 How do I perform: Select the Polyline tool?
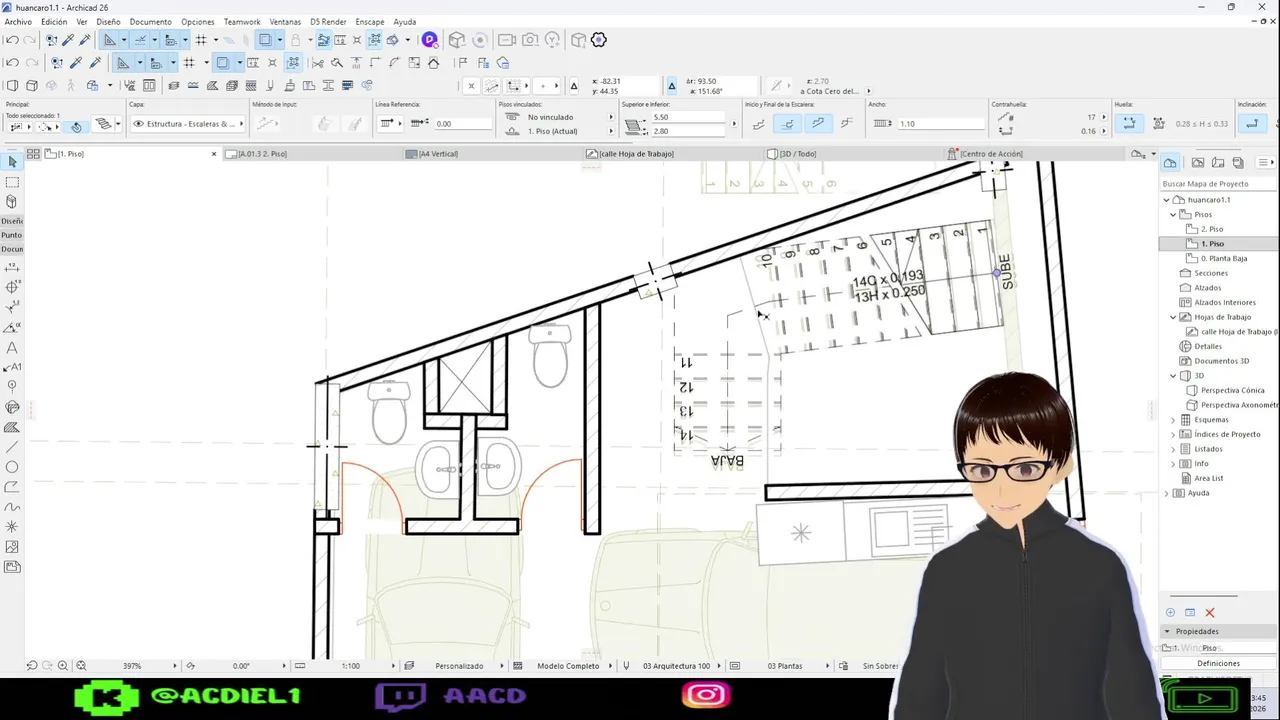(12, 487)
